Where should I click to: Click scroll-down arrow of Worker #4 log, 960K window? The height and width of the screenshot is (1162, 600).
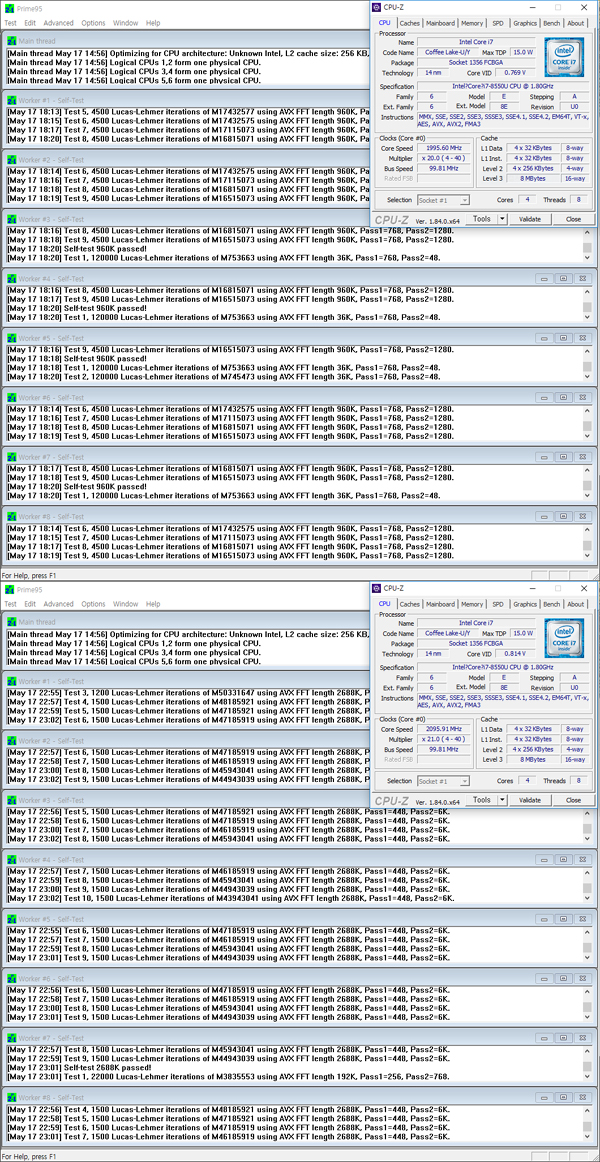(x=587, y=315)
